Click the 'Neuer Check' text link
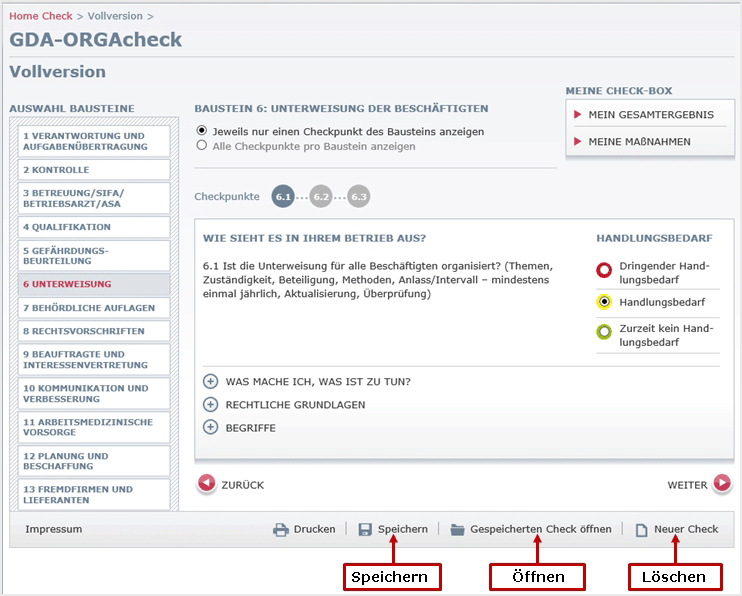This screenshot has width=742, height=596. 686,529
